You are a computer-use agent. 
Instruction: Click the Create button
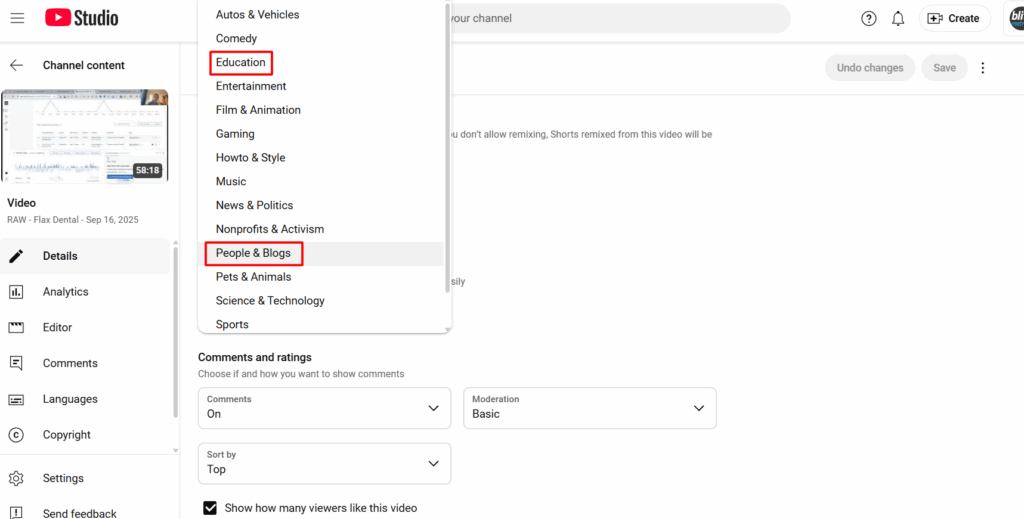click(x=953, y=18)
